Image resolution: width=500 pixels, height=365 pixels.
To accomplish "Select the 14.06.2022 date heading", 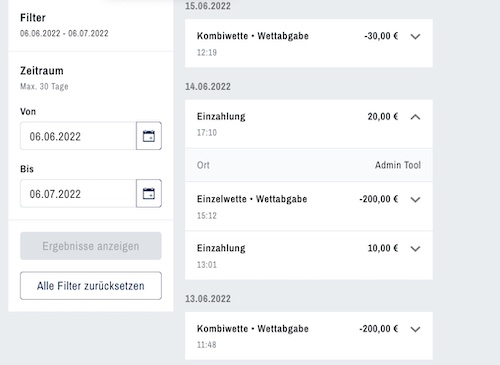I will [208, 87].
